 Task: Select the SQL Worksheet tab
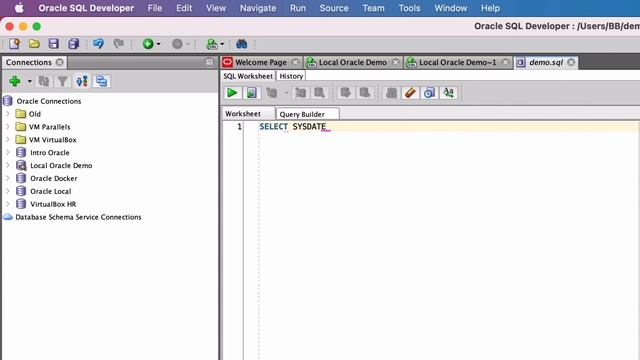248,76
